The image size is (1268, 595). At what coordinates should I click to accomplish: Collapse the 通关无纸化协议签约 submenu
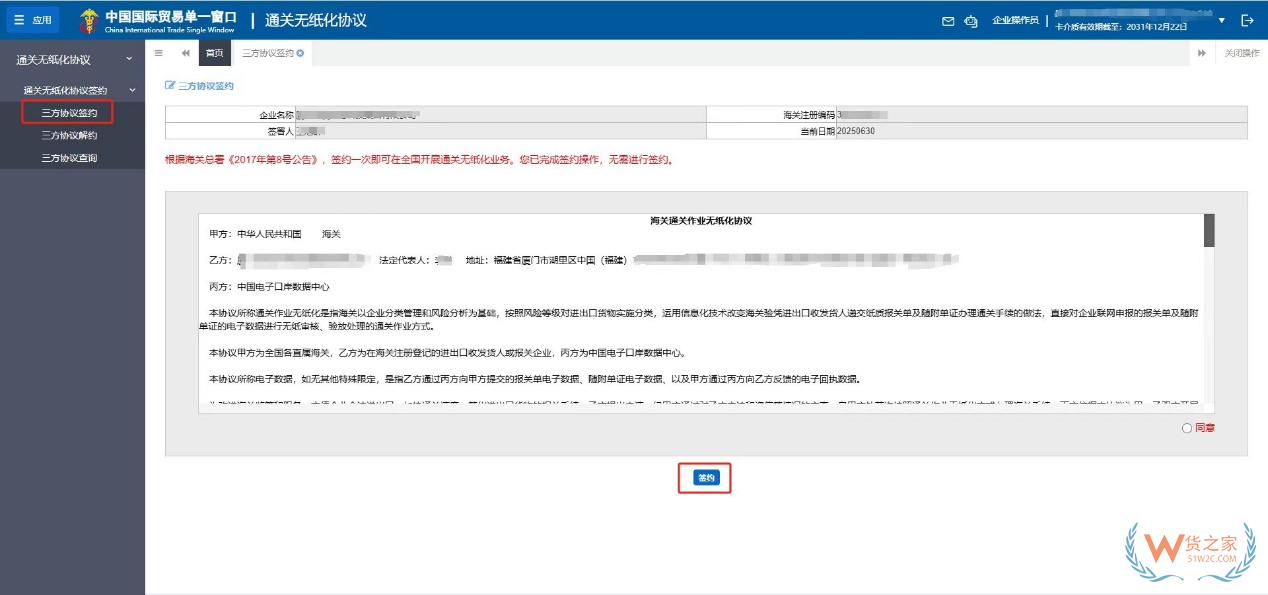[x=131, y=87]
